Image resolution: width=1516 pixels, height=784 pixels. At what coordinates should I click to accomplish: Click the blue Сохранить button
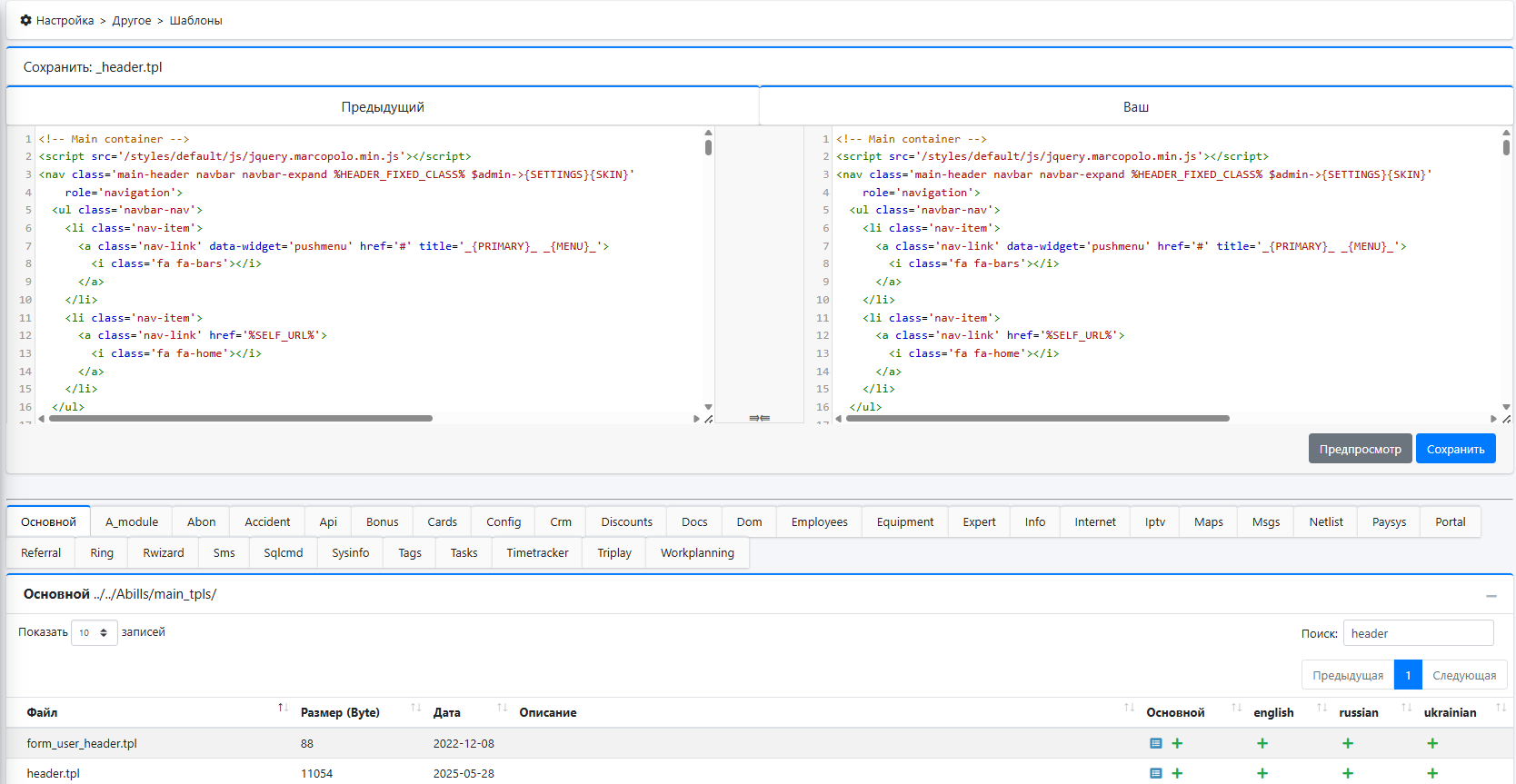[x=1456, y=449]
